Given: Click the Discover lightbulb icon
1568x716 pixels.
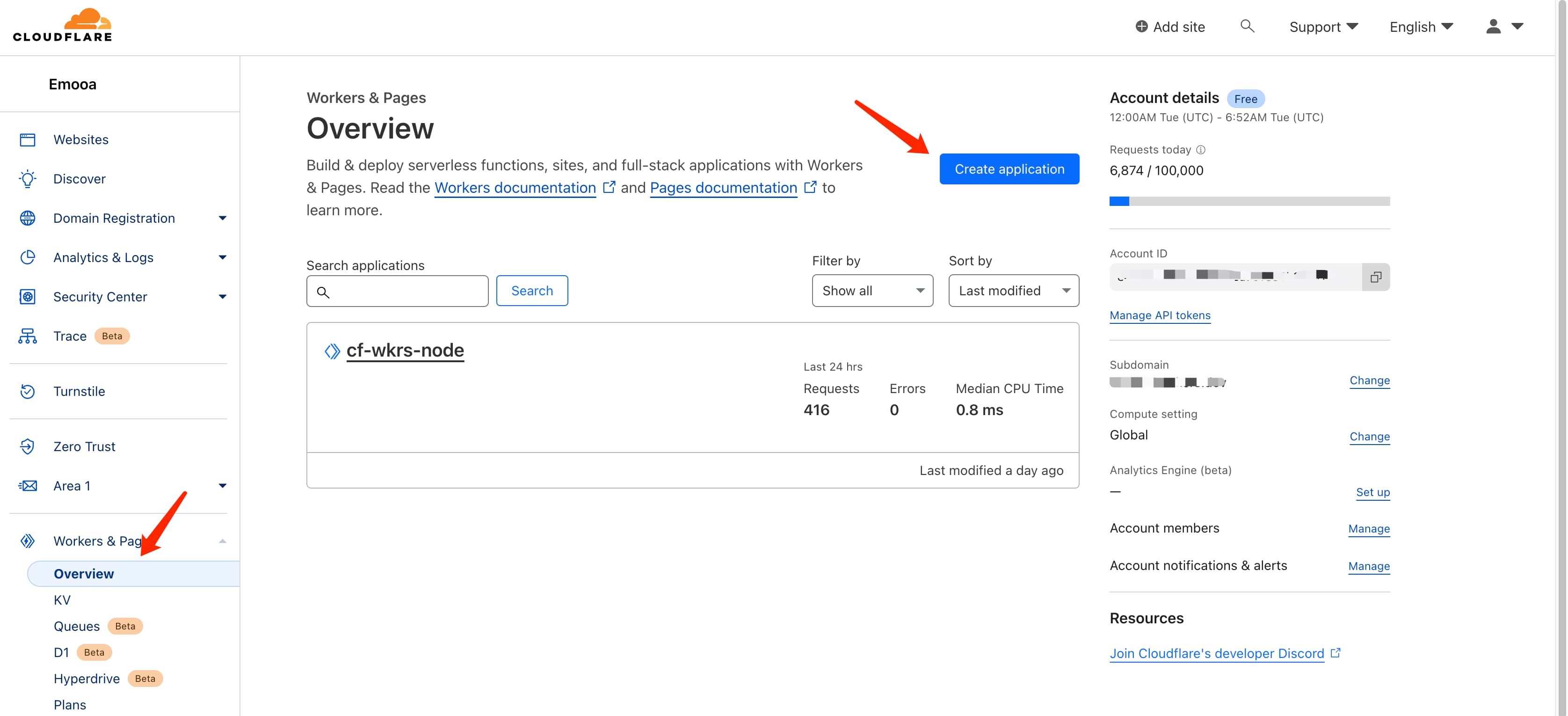Looking at the screenshot, I should coord(28,179).
